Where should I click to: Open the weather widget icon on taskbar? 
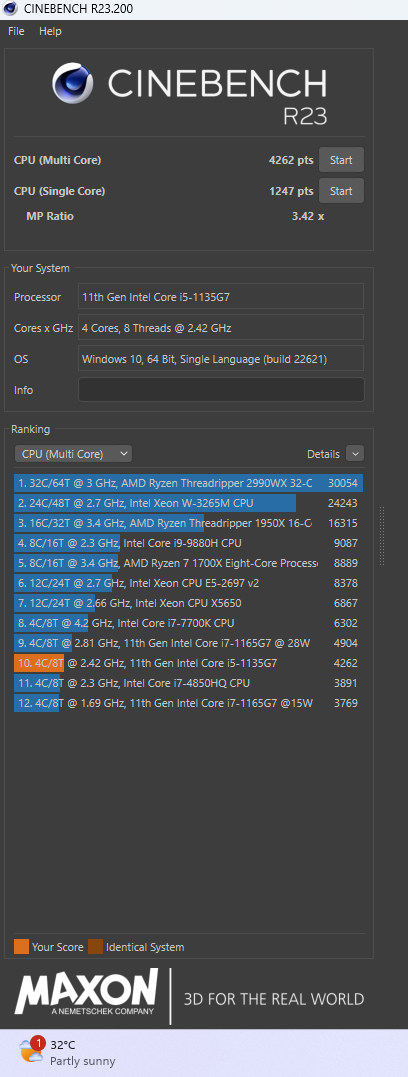[x=30, y=1050]
